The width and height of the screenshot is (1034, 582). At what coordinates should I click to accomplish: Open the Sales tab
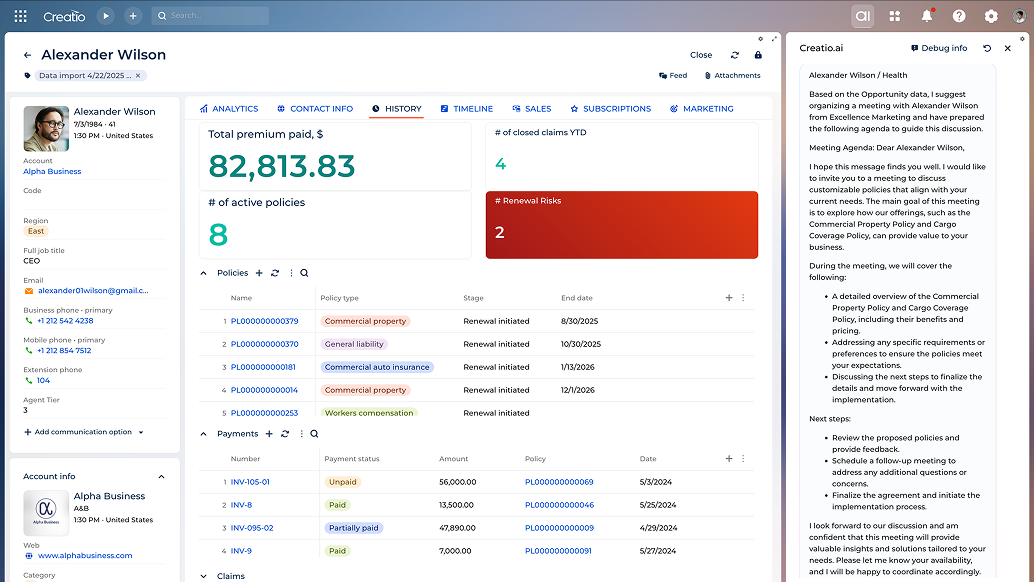click(x=532, y=109)
